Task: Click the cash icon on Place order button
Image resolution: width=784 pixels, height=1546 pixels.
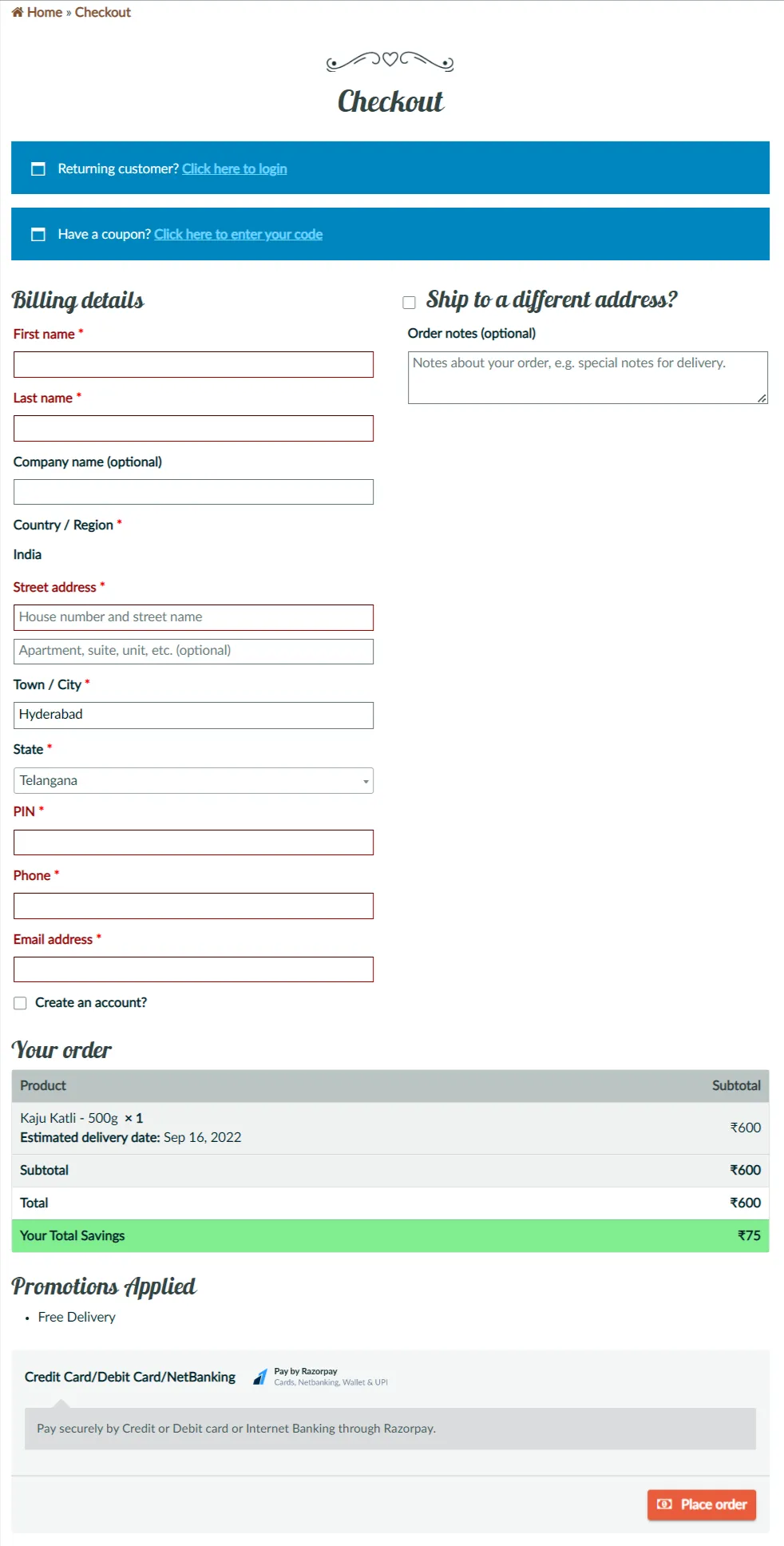Action: 663,1504
